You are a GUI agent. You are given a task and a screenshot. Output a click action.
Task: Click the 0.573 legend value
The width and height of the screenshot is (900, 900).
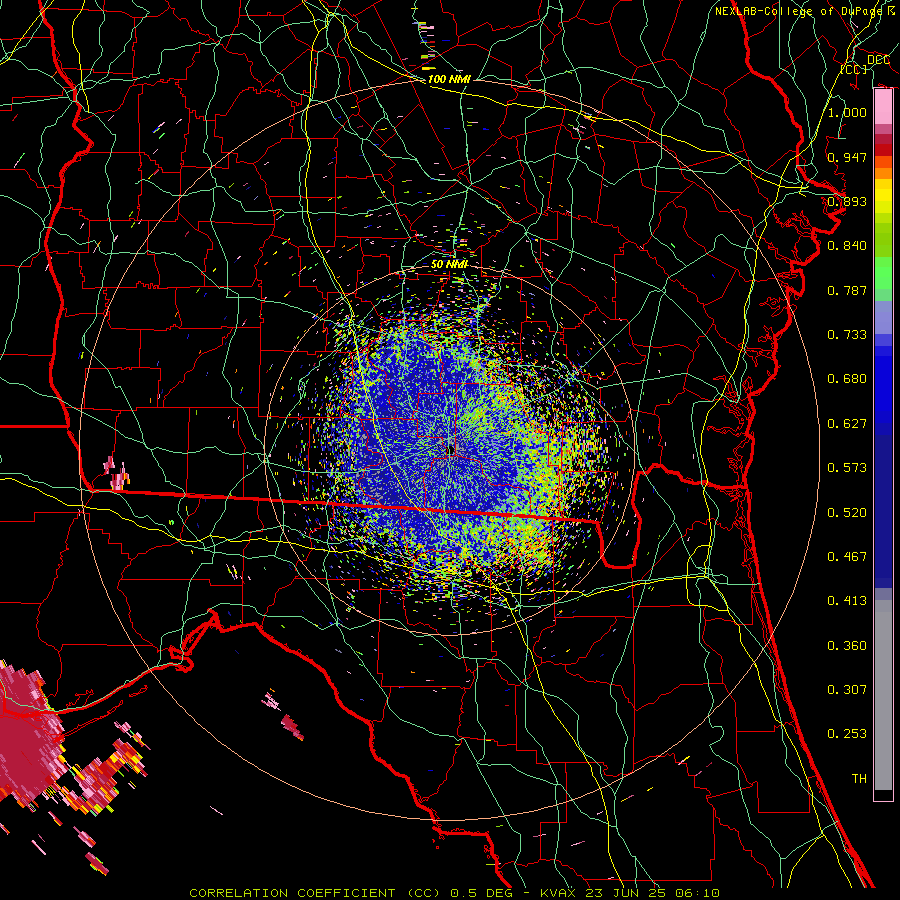(847, 468)
